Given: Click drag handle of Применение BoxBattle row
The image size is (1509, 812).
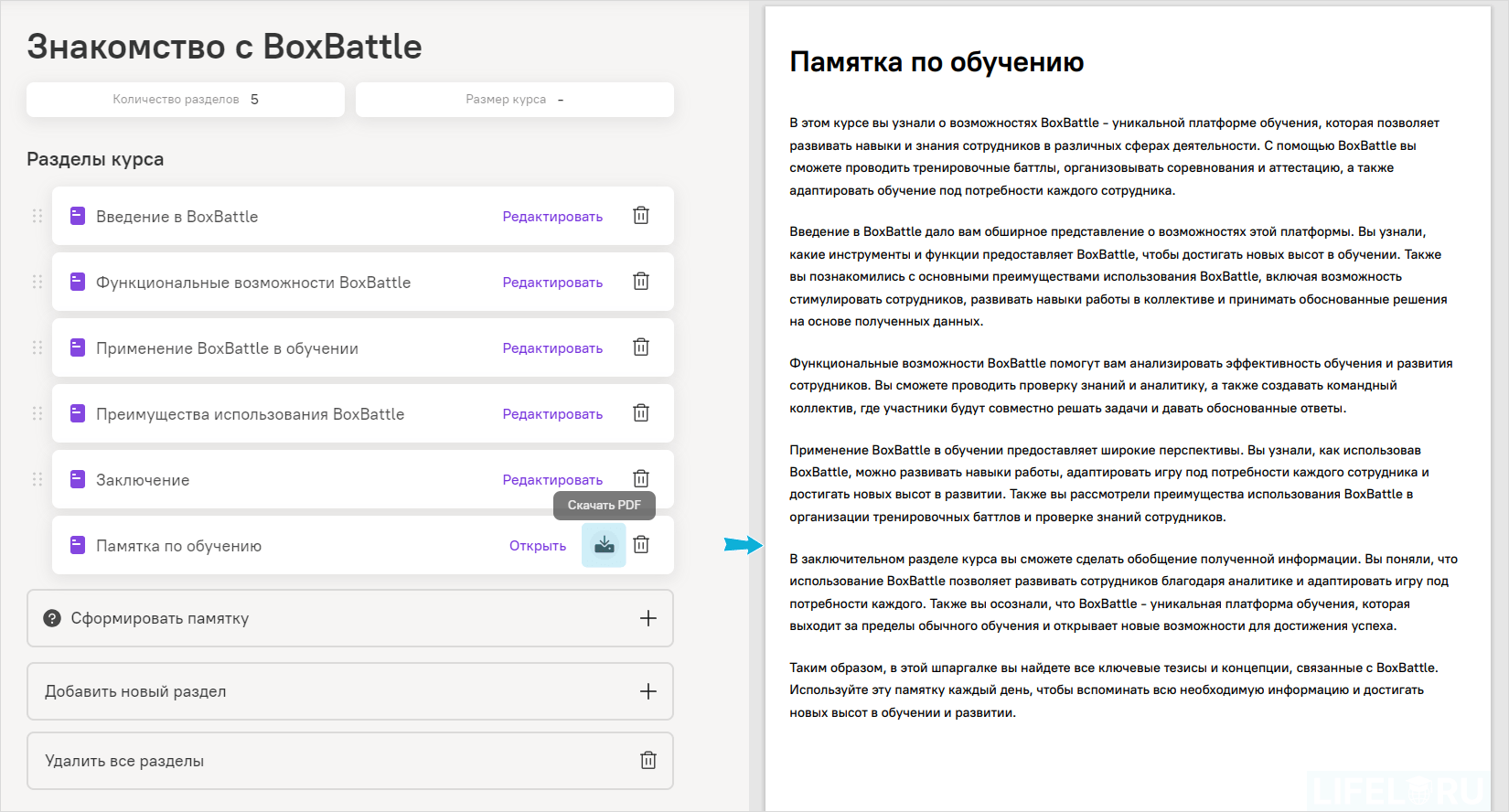Looking at the screenshot, I should [x=37, y=347].
